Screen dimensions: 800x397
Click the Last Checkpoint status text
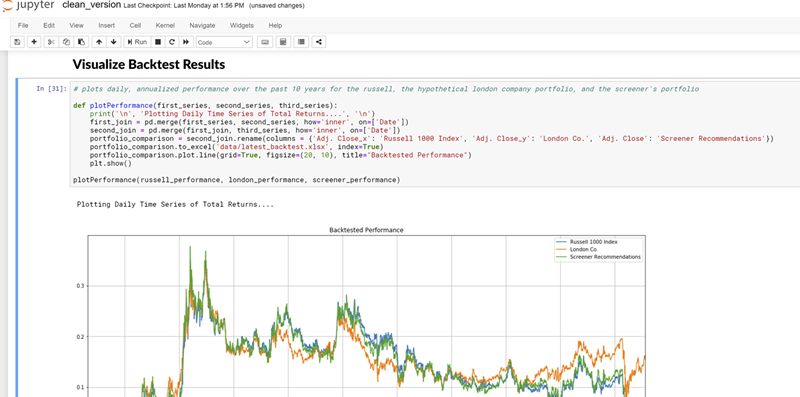click(184, 6)
